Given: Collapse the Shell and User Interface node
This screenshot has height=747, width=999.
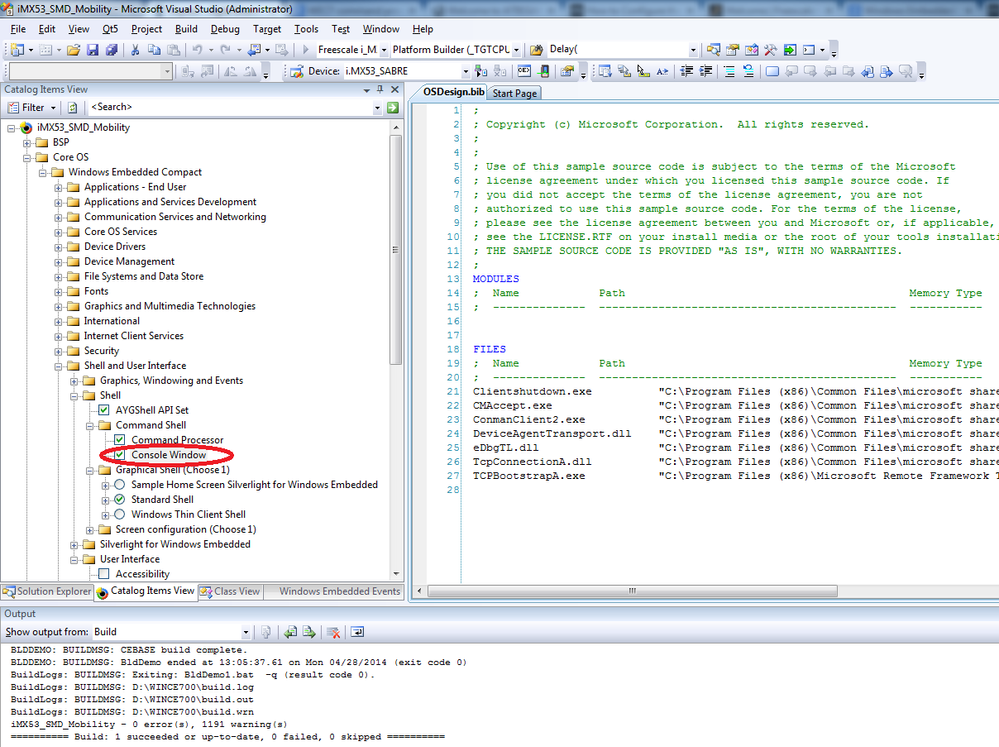Looking at the screenshot, I should 58,366.
